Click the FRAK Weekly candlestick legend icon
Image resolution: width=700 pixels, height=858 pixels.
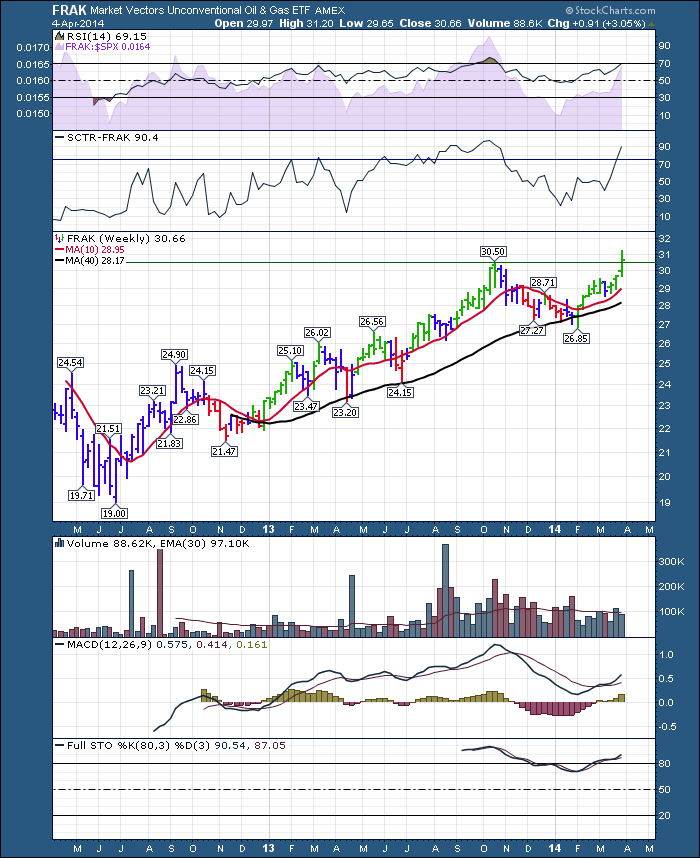point(59,239)
